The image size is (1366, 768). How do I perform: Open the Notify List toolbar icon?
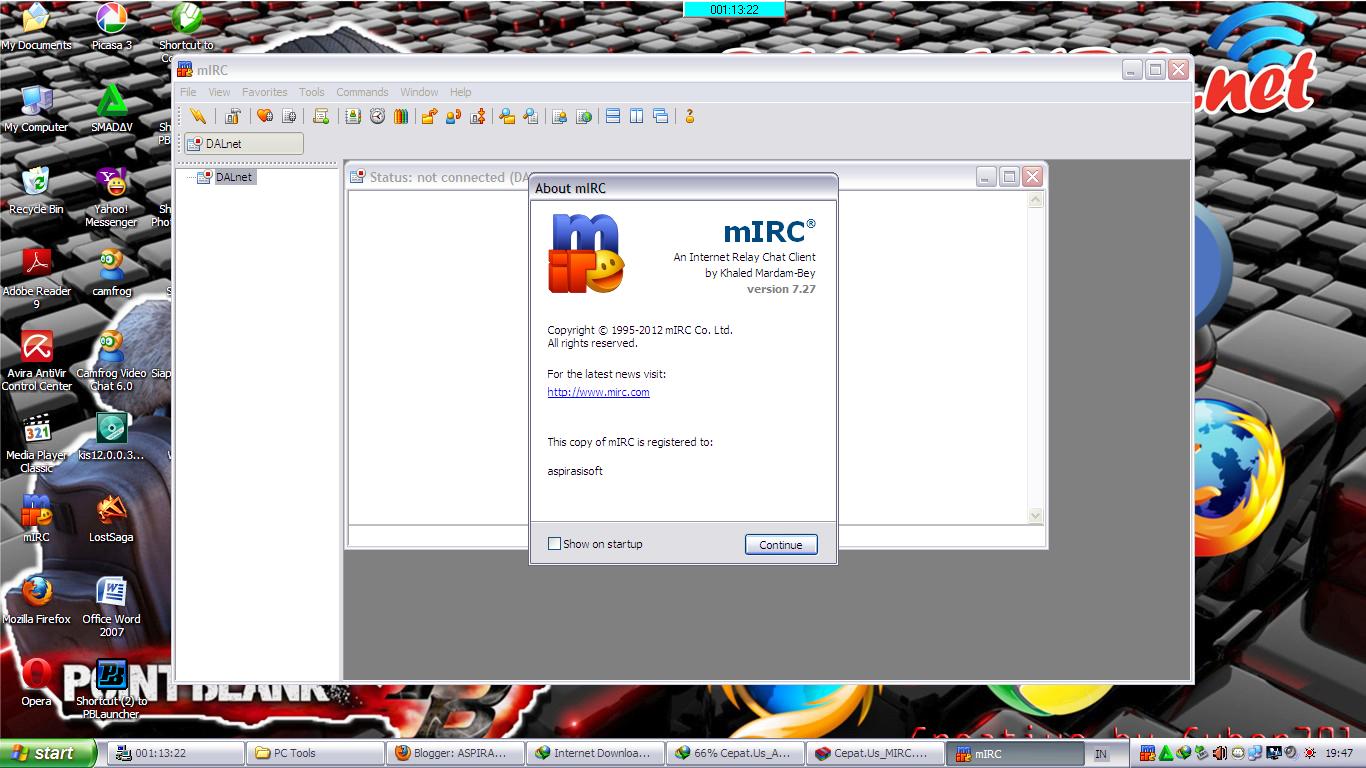(560, 116)
